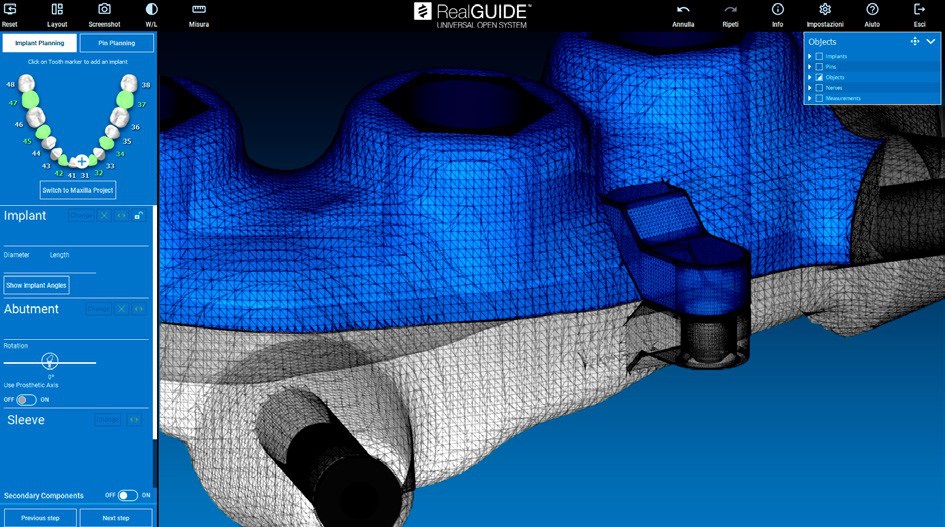Image resolution: width=945 pixels, height=527 pixels.
Task: Activate the Misura ruler tool
Action: pos(198,10)
